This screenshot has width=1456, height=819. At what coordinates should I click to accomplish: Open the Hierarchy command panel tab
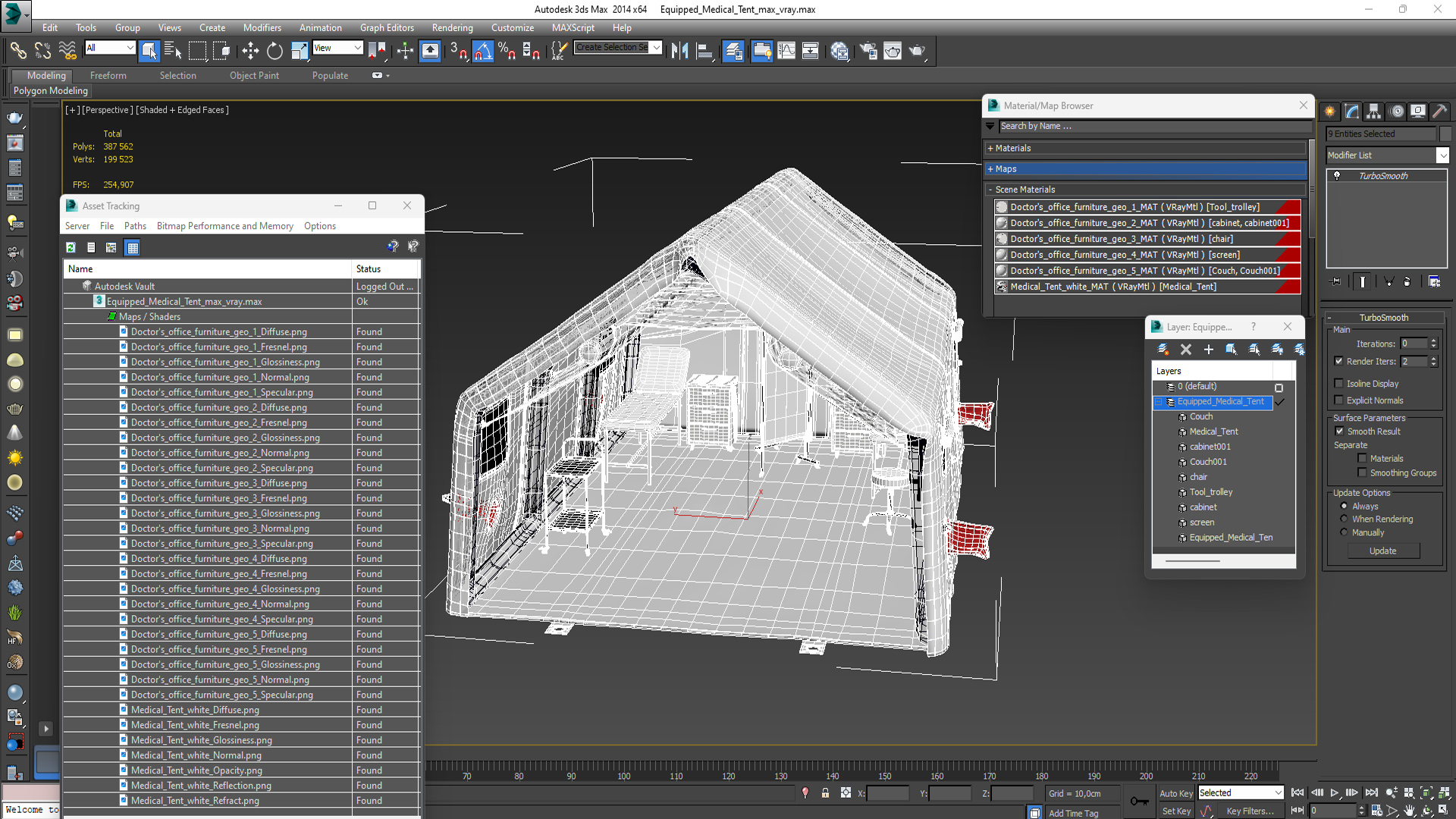tap(1374, 111)
